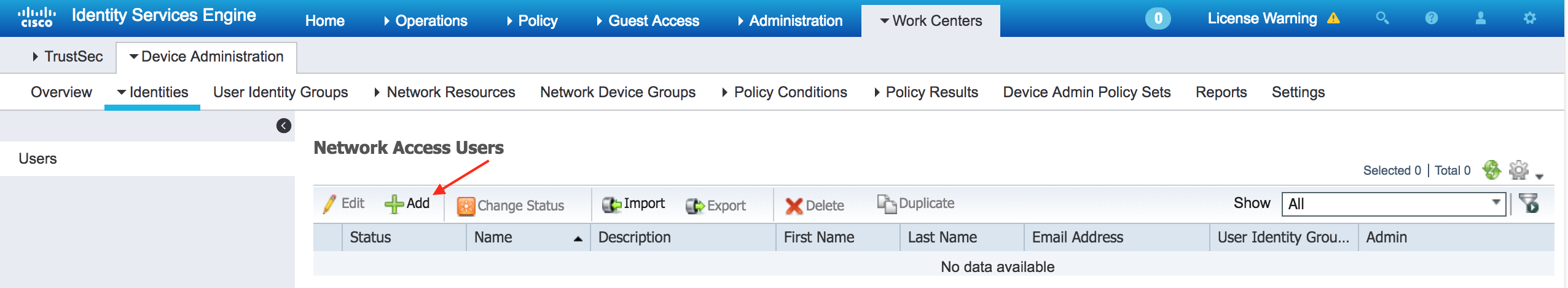Image resolution: width=1568 pixels, height=288 pixels.
Task: Click the notifications count badge
Action: coord(1158,18)
